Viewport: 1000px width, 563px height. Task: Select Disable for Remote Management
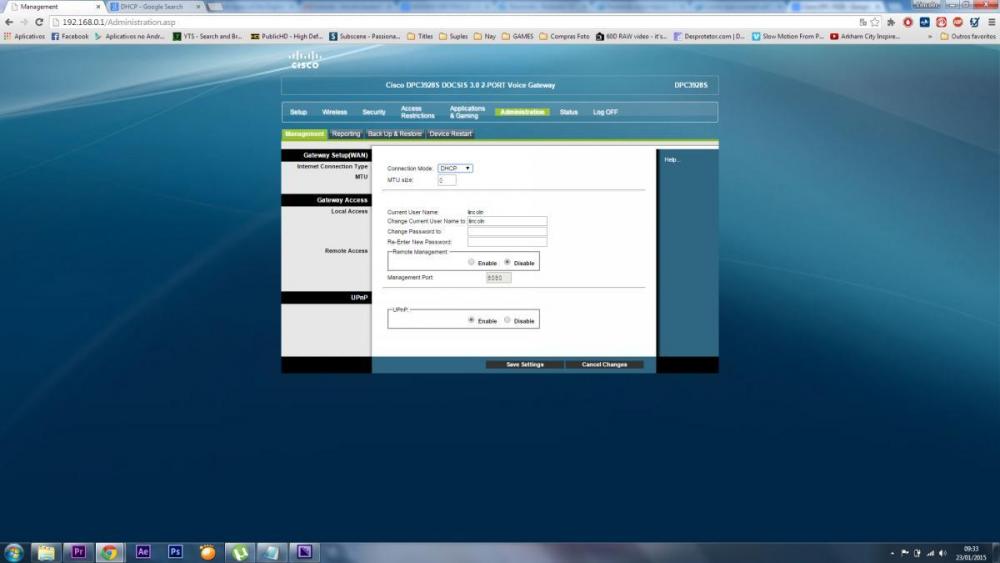pyautogui.click(x=508, y=262)
